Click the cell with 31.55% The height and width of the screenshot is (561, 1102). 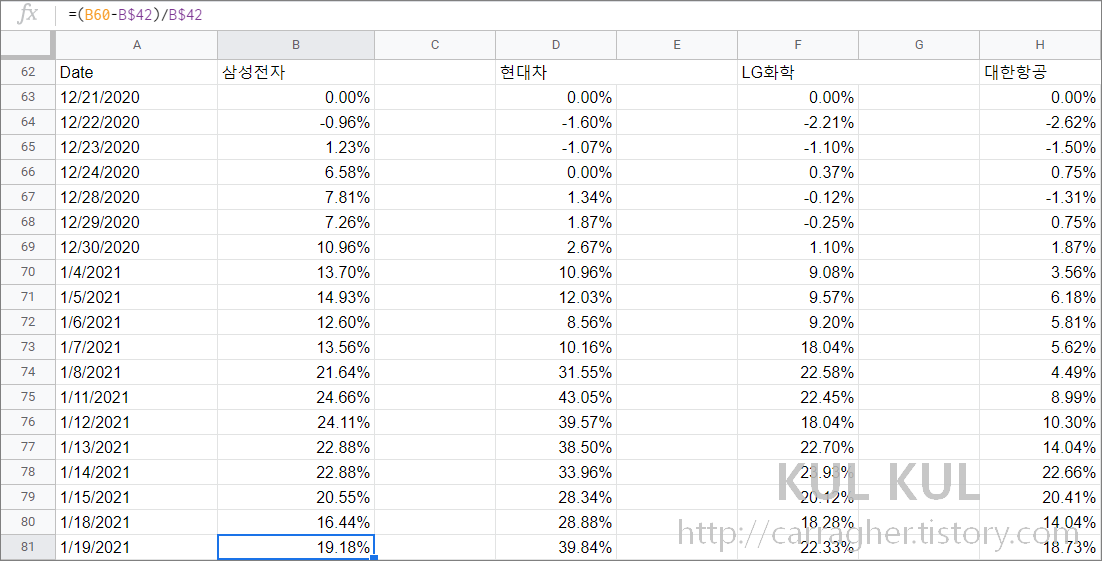point(556,372)
